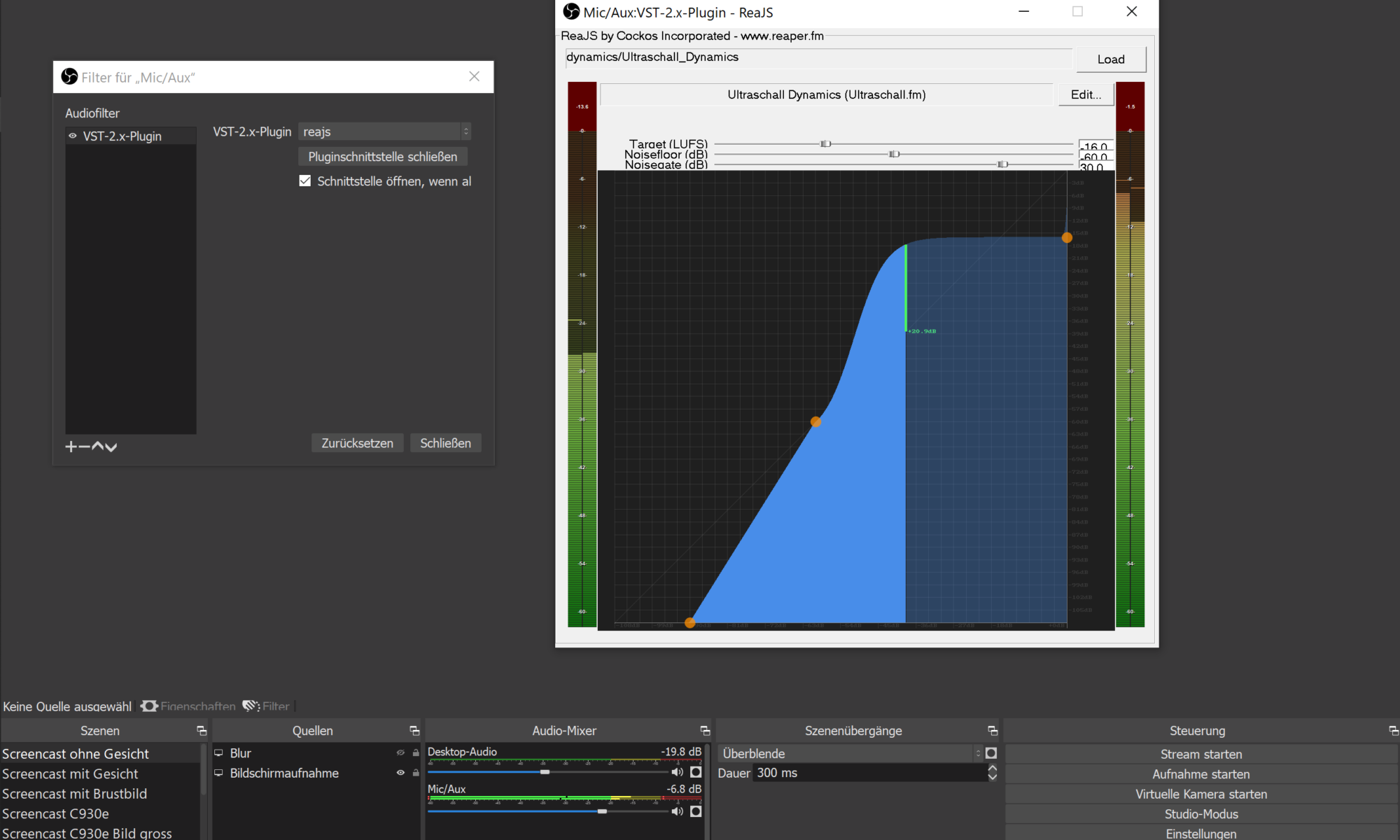This screenshot has width=1400, height=840.
Task: Click Filter icon in source toolbar
Action: 251,706
